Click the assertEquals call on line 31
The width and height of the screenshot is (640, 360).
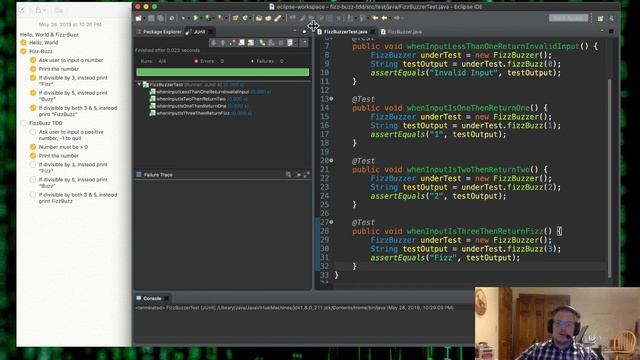(398, 258)
